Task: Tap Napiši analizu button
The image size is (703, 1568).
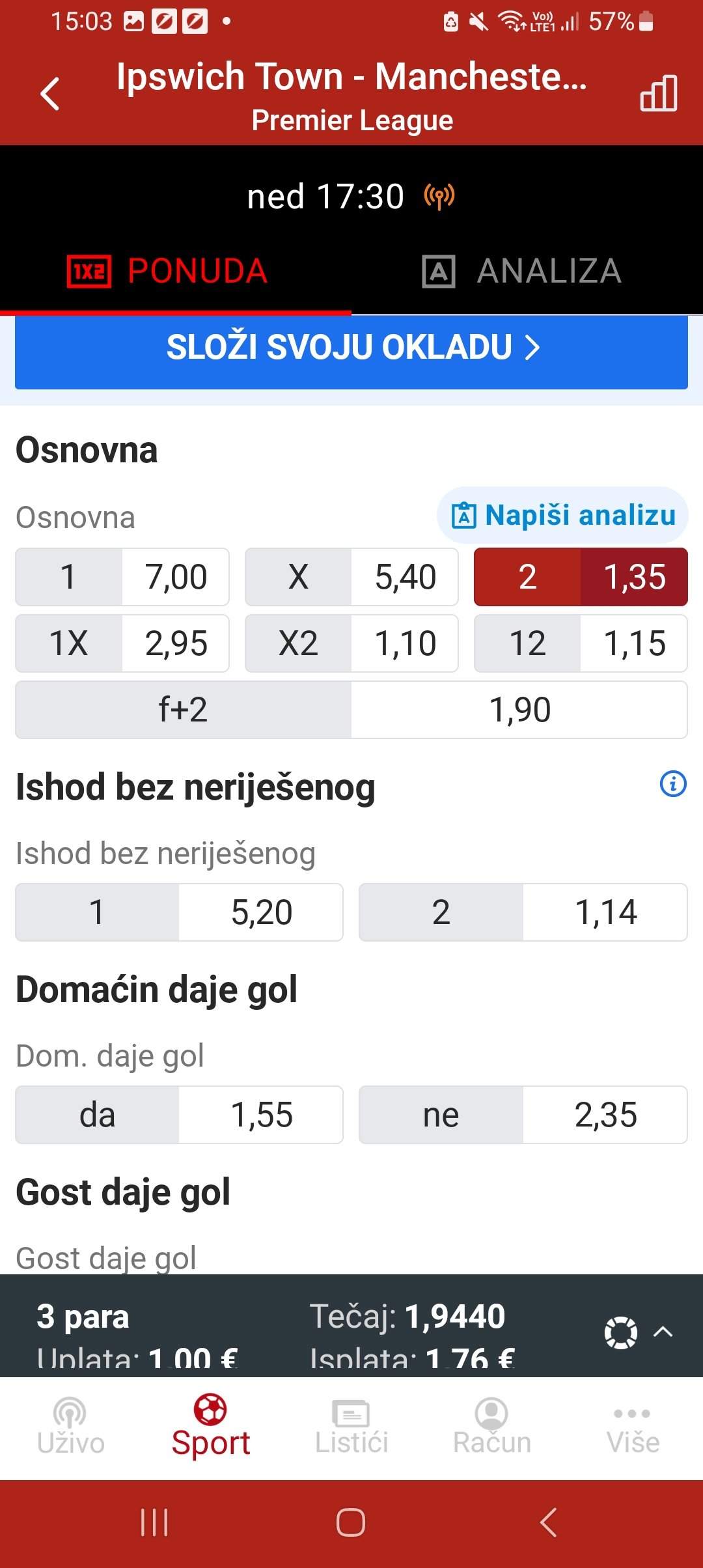Action: [x=563, y=515]
